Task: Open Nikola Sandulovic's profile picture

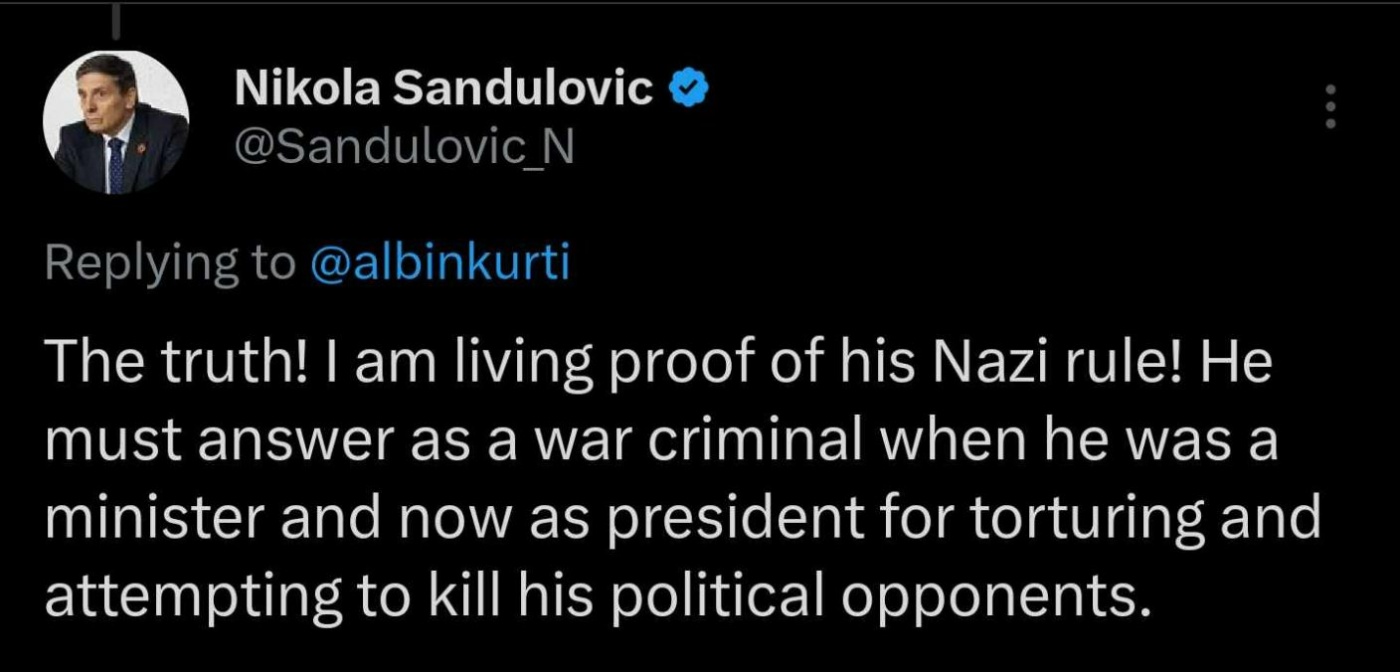Action: coord(116,122)
